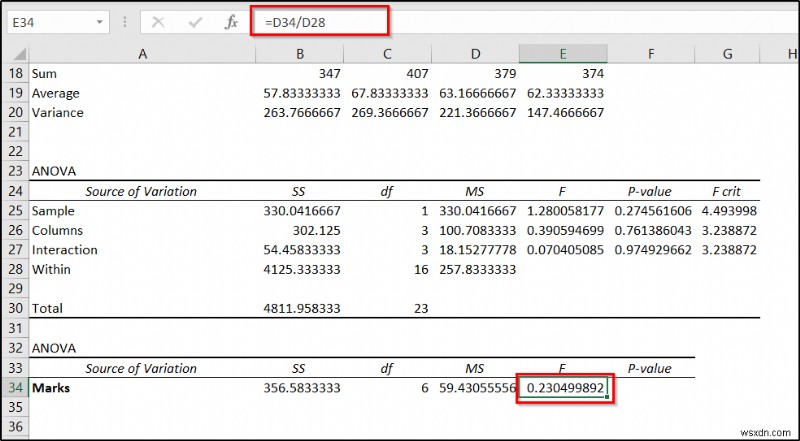Viewport: 800px width, 441px height.
Task: Click Sample SS value 330.0416667 in column B
Action: coord(302,211)
